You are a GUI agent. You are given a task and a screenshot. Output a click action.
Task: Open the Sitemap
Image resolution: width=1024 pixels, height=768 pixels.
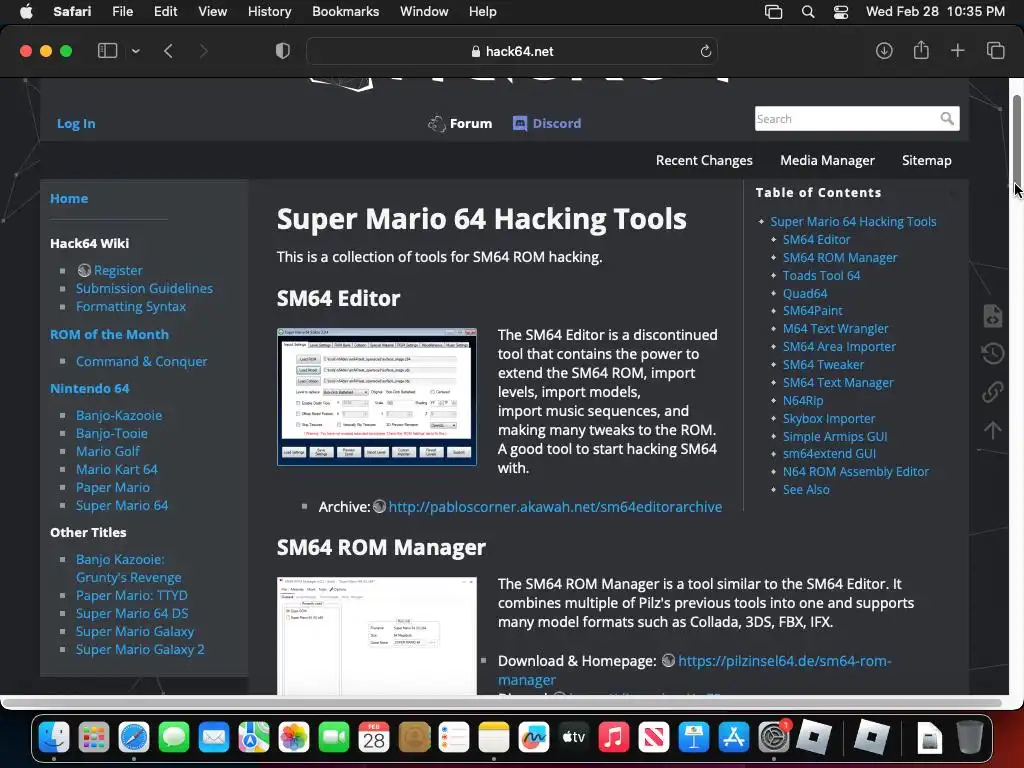pyautogui.click(x=926, y=160)
